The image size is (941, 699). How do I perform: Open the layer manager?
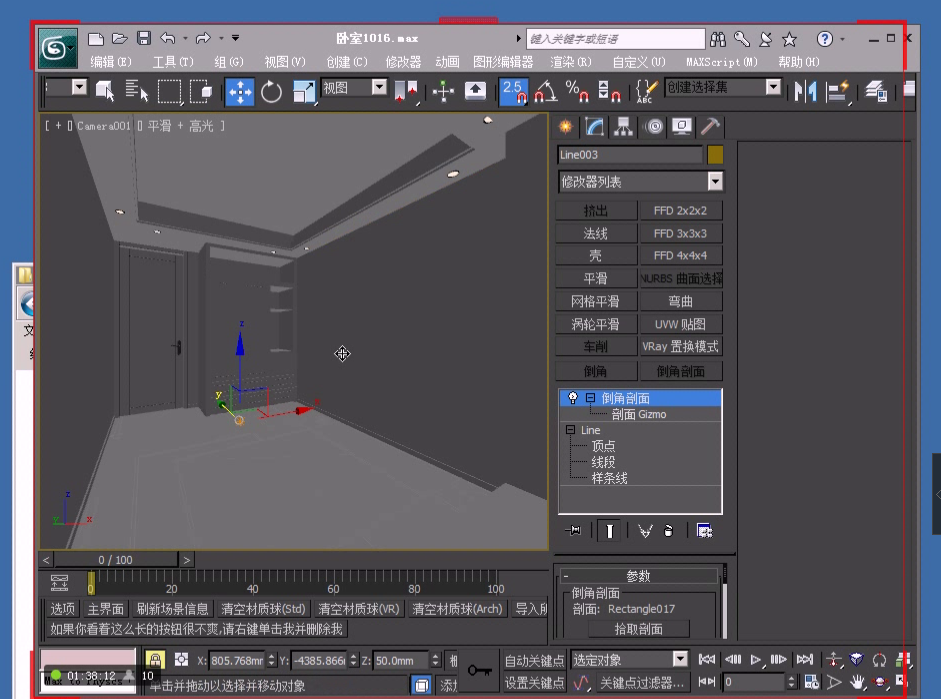(876, 91)
